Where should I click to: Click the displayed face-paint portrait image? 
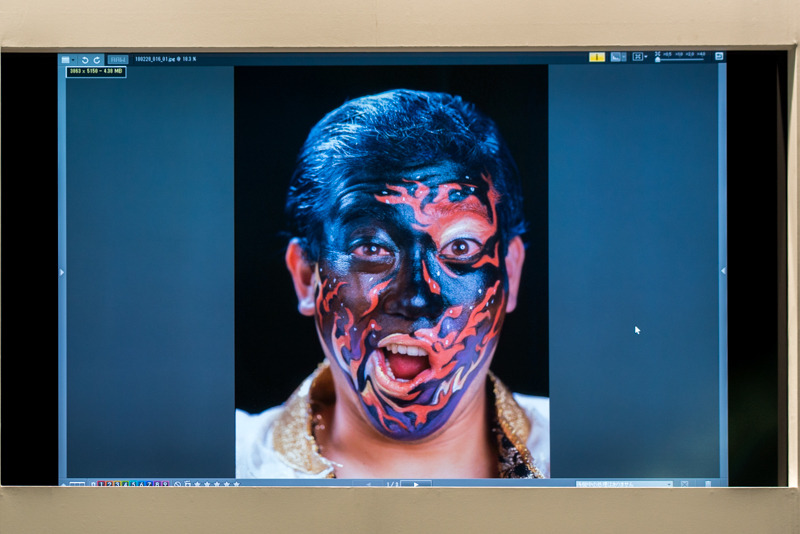392,272
